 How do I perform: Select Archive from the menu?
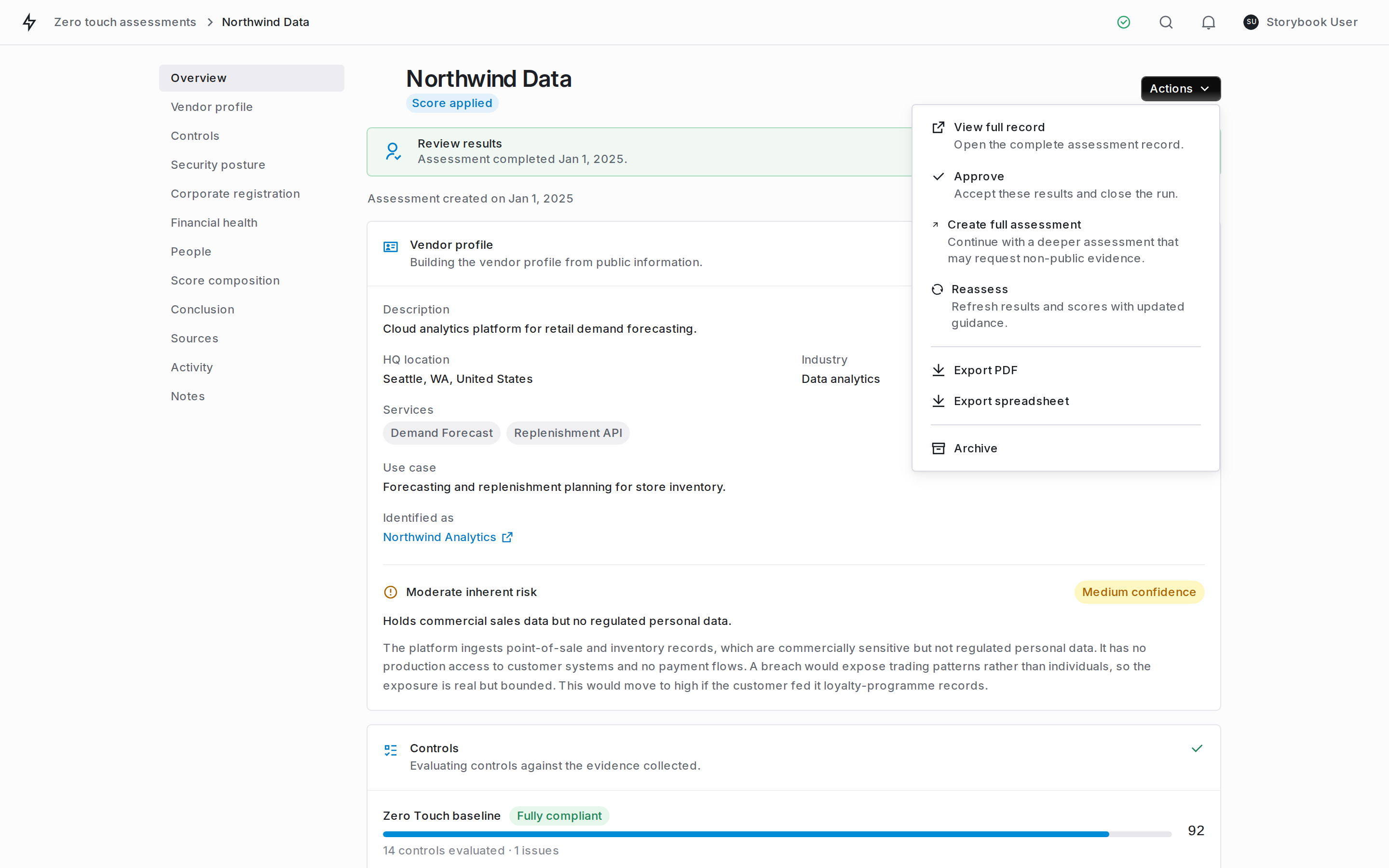(1065, 448)
